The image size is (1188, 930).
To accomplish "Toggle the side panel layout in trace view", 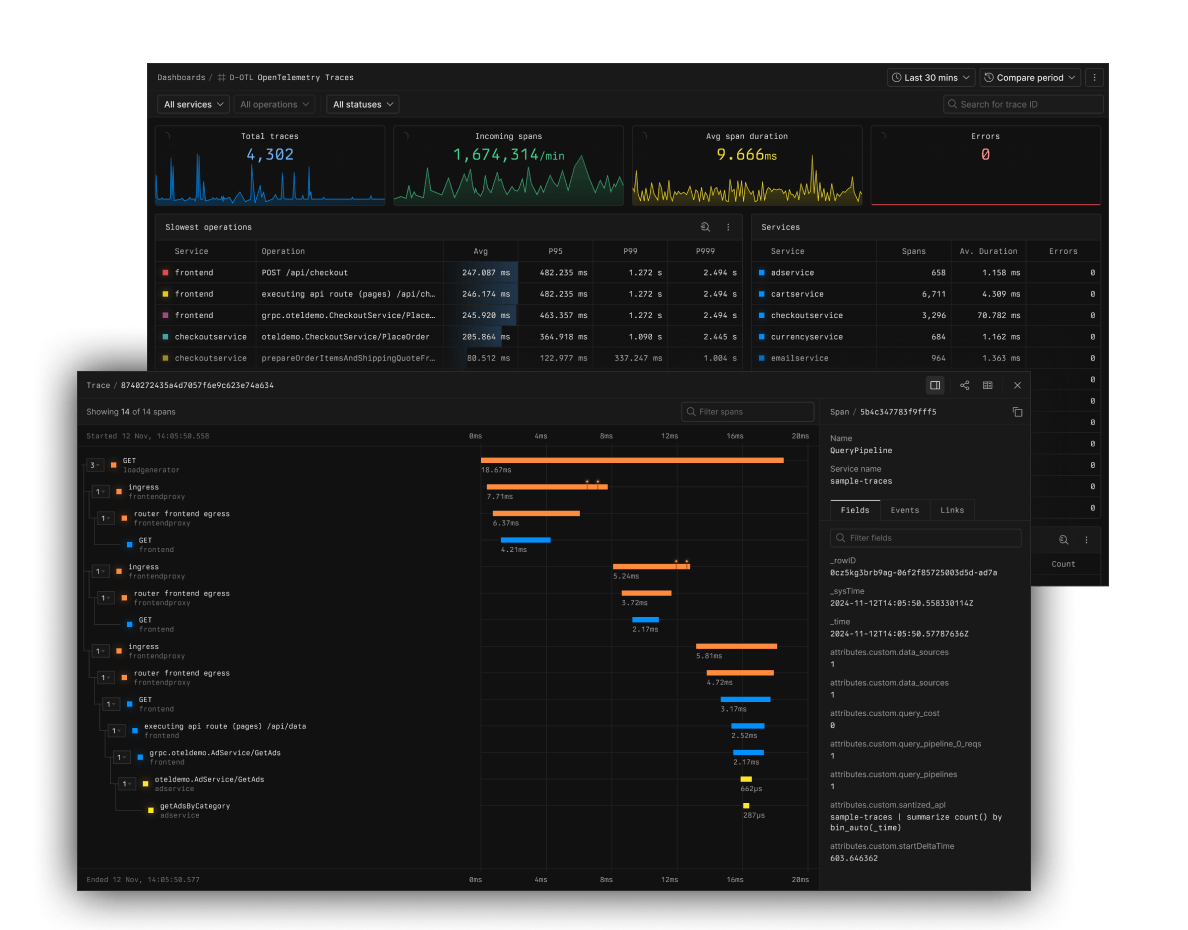I will click(934, 385).
